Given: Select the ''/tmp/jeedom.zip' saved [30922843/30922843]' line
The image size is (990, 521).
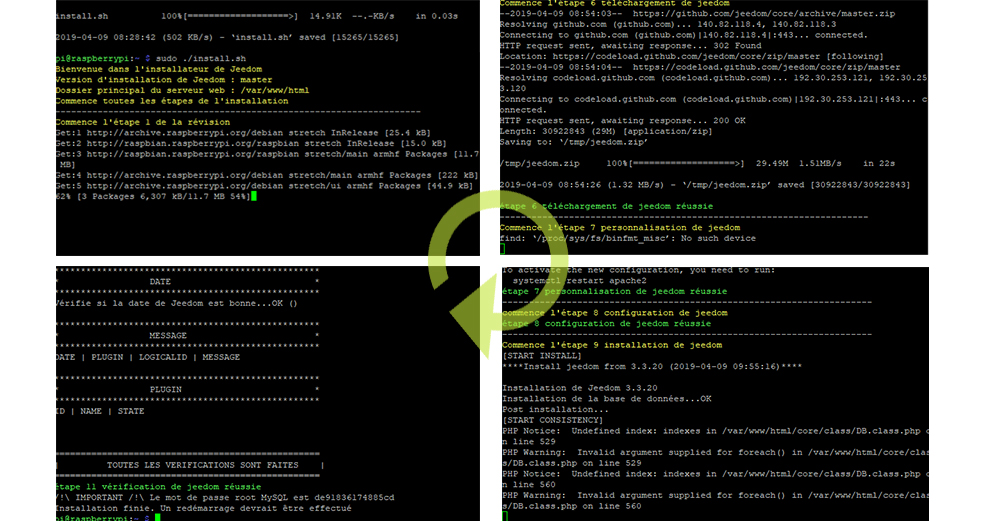Looking at the screenshot, I should click(x=705, y=185).
